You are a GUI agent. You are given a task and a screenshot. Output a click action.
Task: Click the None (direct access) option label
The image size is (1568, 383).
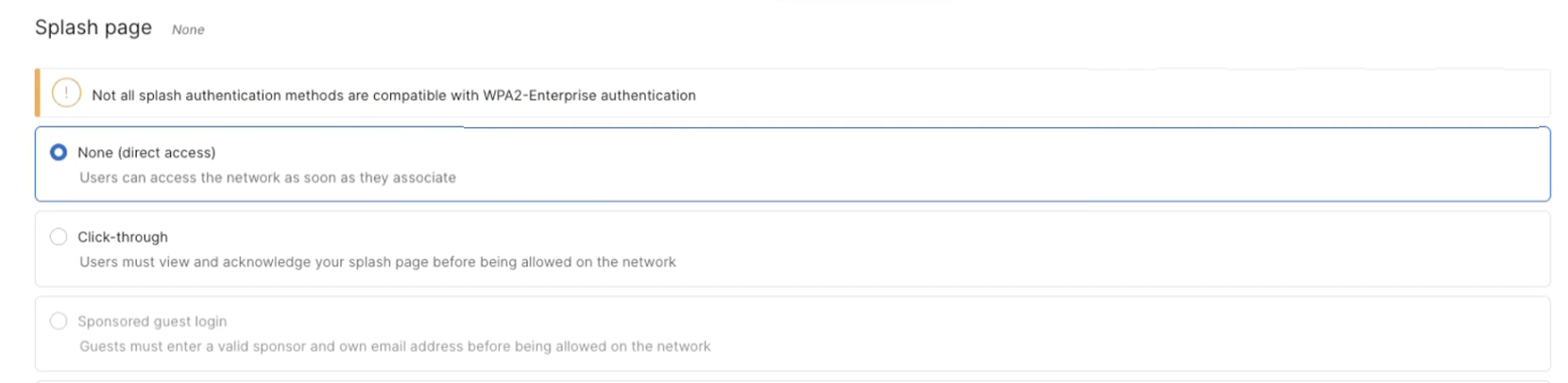[146, 153]
